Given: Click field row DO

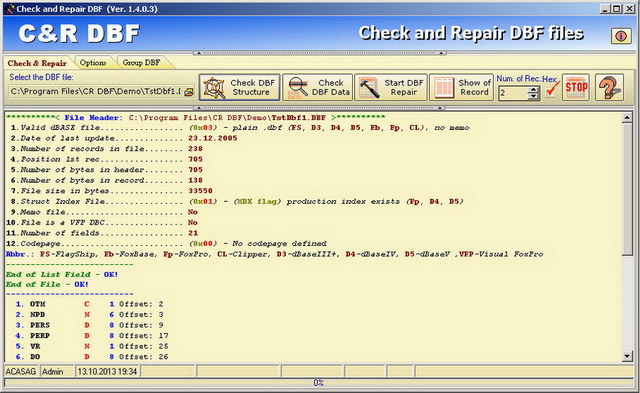Looking at the screenshot, I should coord(92,357).
